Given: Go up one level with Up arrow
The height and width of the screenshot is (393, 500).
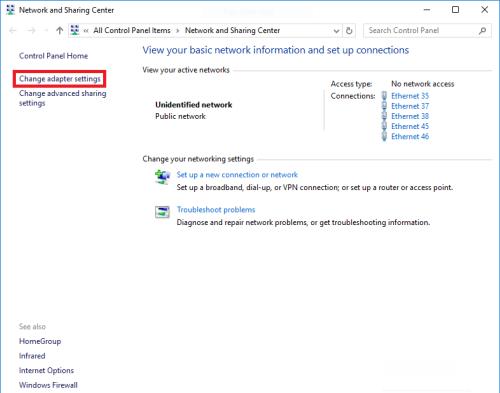Looking at the screenshot, I should 60,31.
